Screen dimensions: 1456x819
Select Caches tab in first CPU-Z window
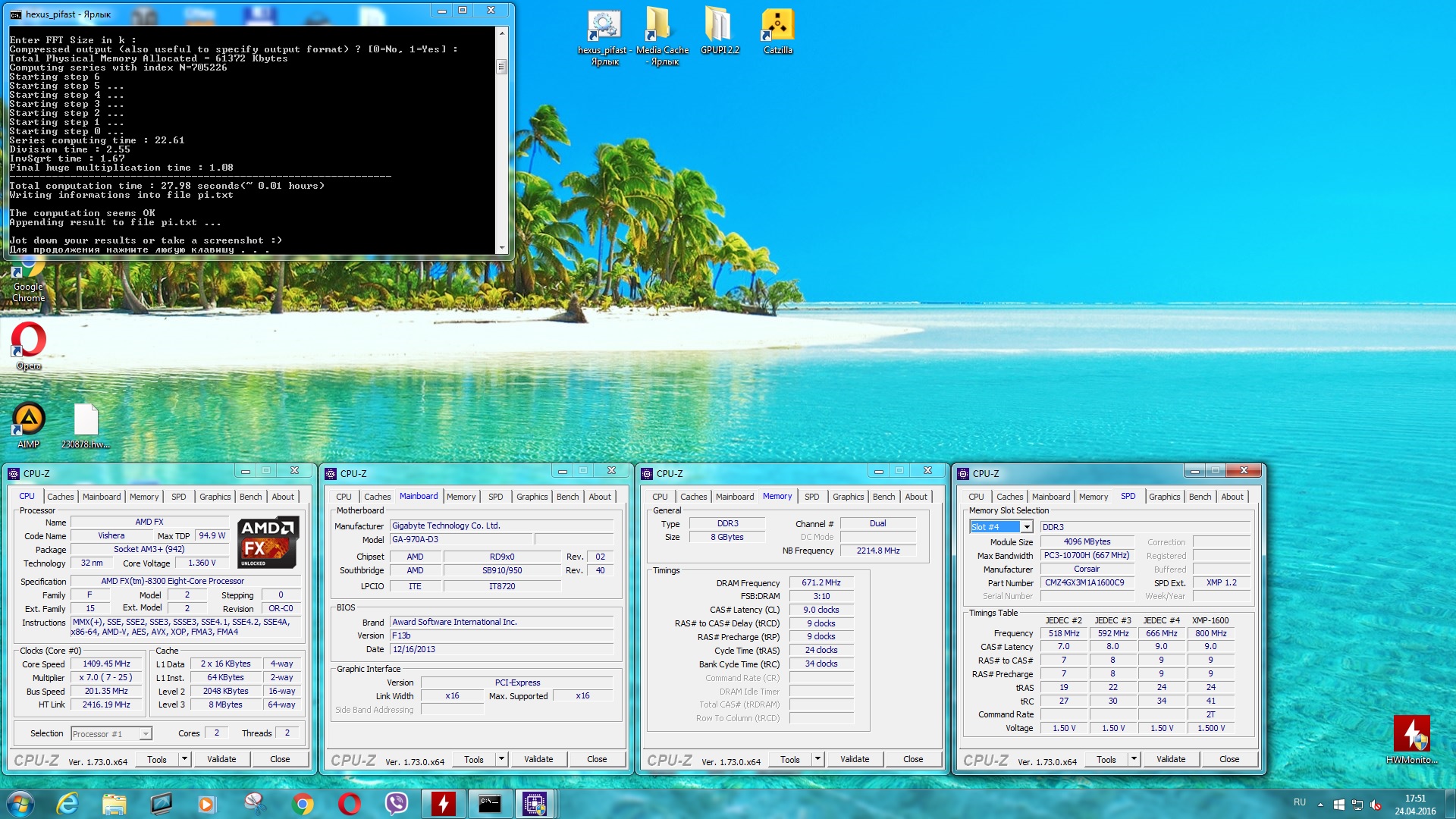(x=61, y=497)
